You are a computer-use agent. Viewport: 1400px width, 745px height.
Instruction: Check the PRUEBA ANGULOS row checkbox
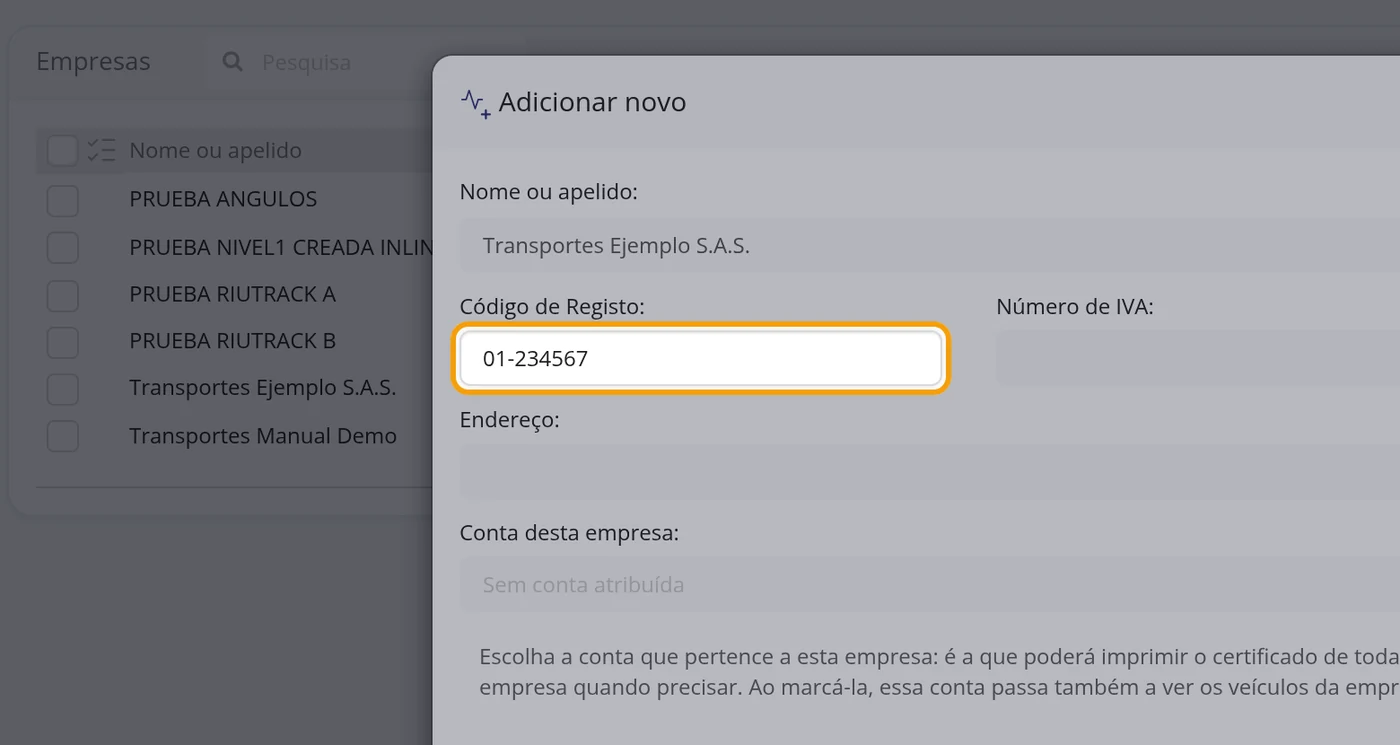click(x=63, y=199)
